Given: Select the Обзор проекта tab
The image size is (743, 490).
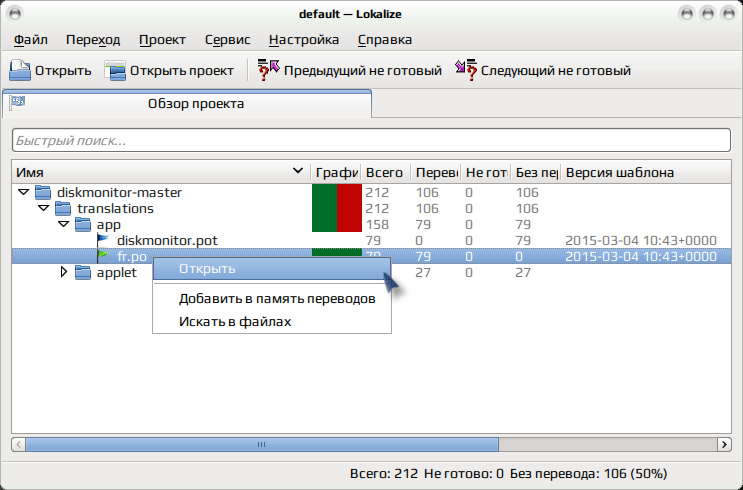Looking at the screenshot, I should click(187, 103).
